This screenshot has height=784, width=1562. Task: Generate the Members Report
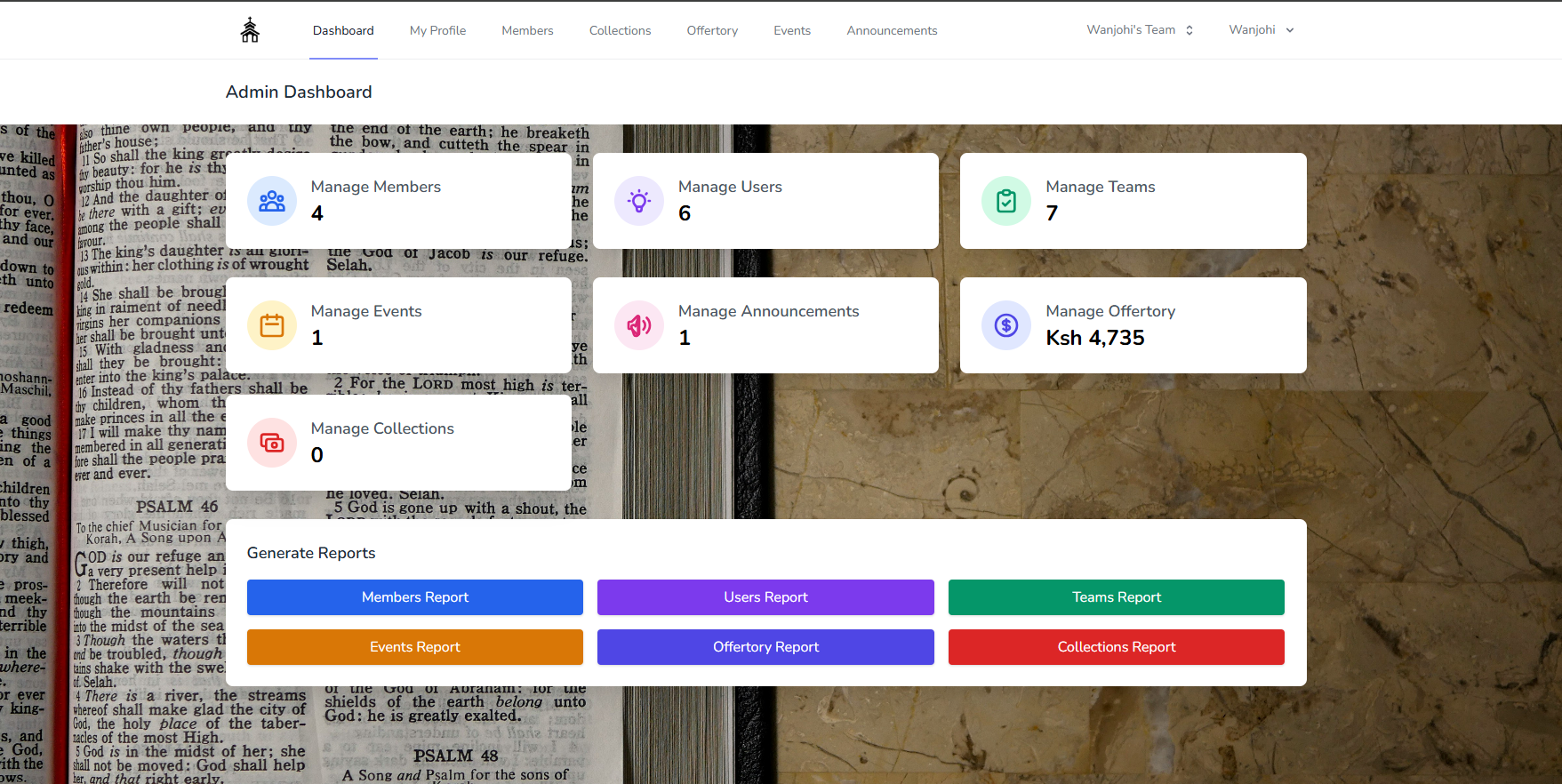(415, 597)
